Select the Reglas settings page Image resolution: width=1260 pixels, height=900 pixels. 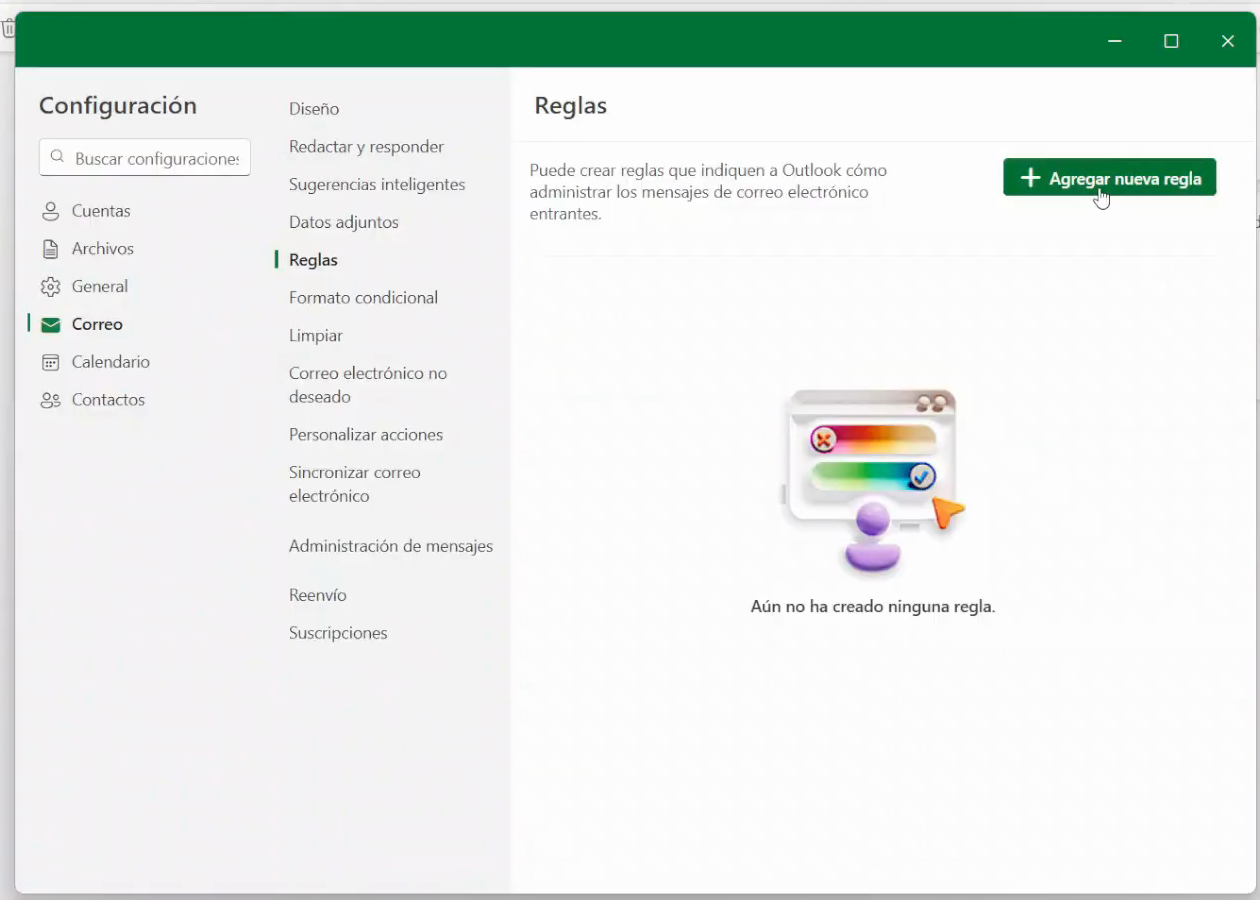point(313,260)
